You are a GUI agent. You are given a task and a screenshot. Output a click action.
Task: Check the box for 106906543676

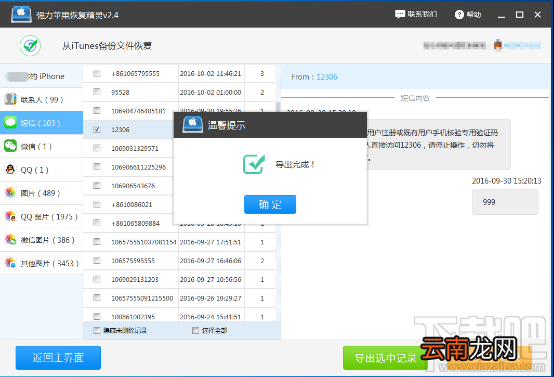click(96, 185)
